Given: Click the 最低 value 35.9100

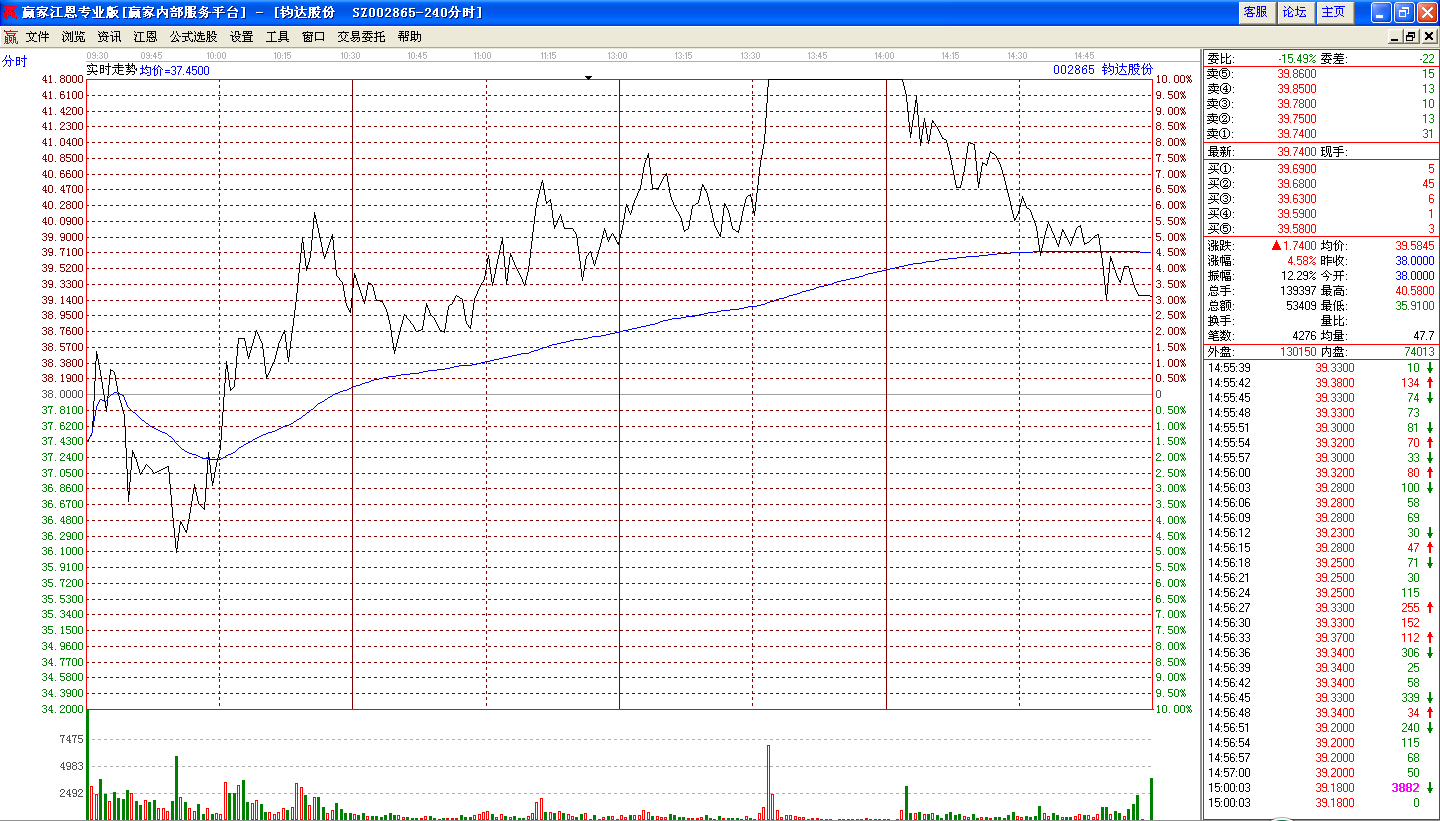Looking at the screenshot, I should point(1414,306).
